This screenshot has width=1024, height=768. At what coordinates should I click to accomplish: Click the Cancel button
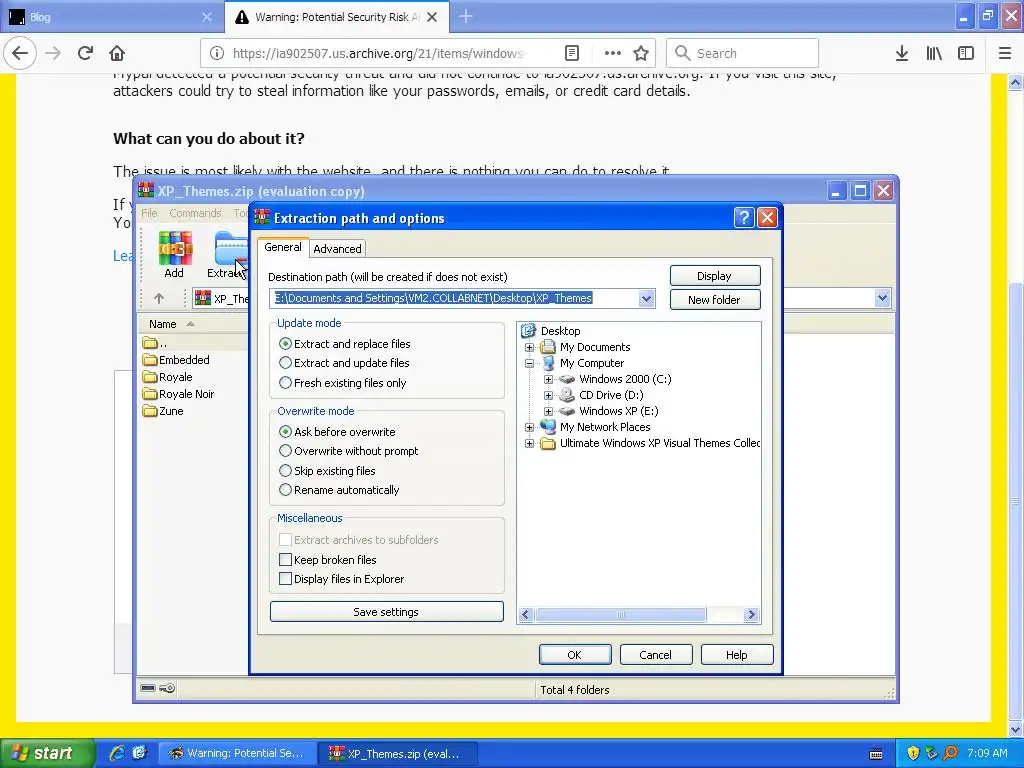656,654
